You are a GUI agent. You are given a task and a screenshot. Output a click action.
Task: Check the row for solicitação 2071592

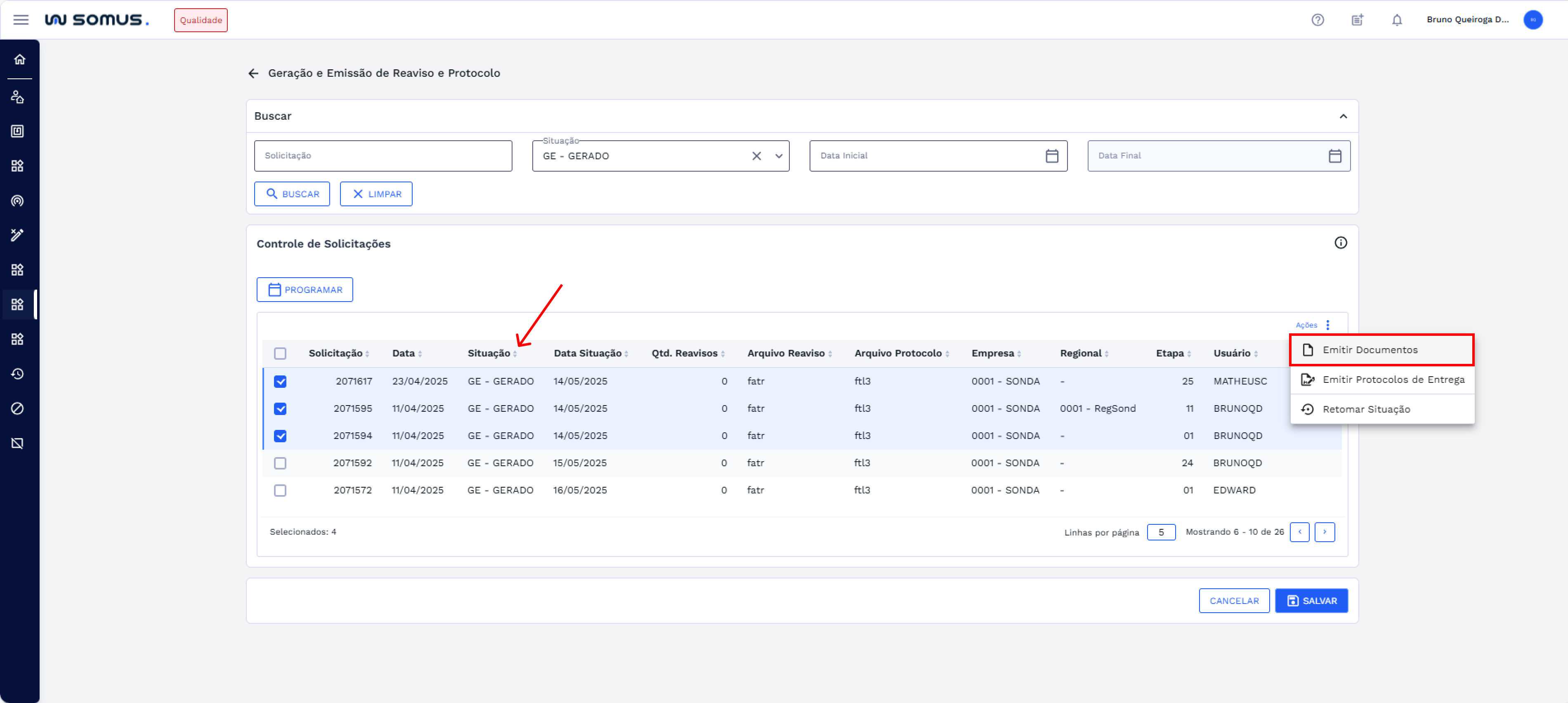280,463
